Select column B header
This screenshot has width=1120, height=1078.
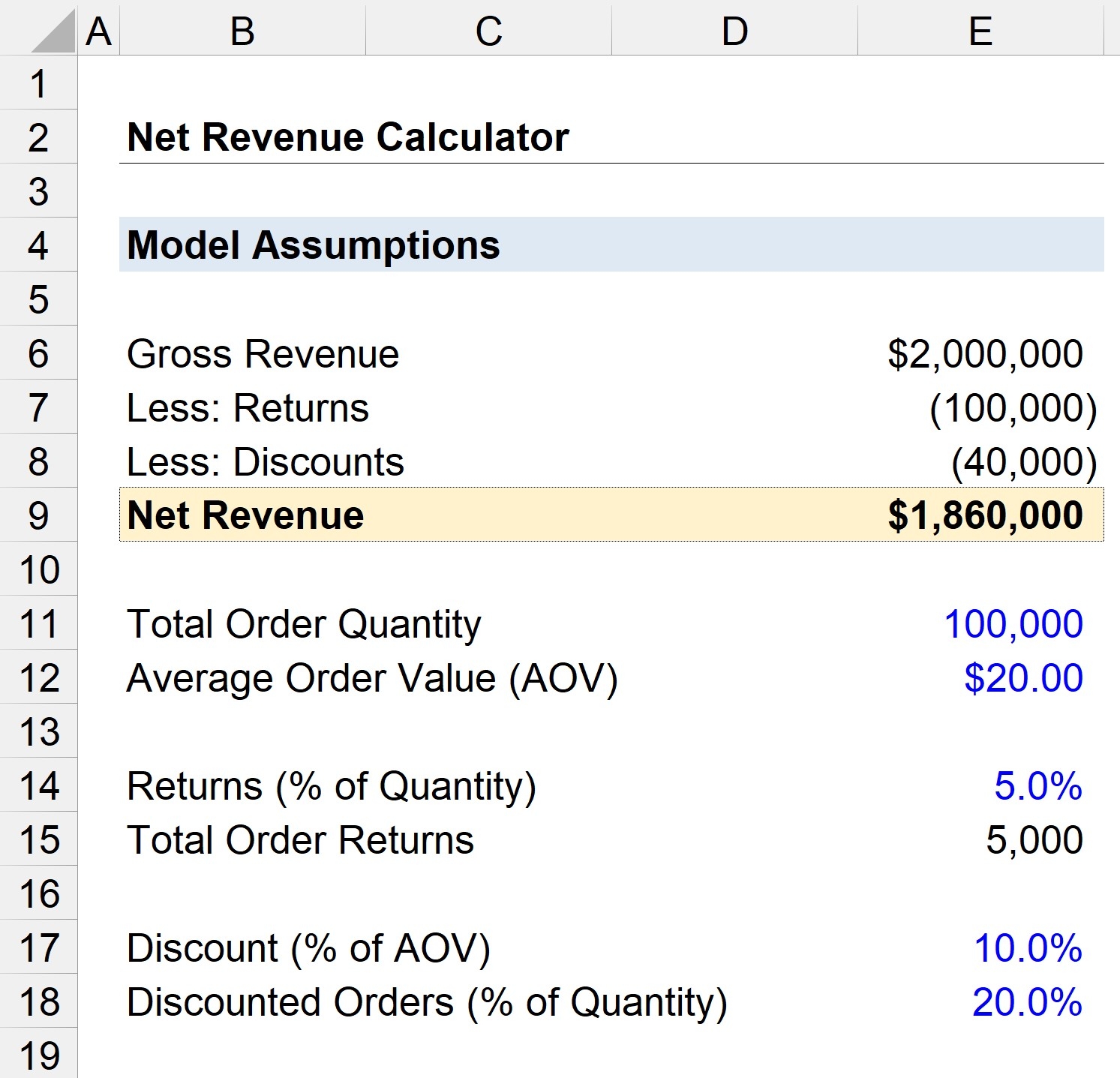point(242,32)
